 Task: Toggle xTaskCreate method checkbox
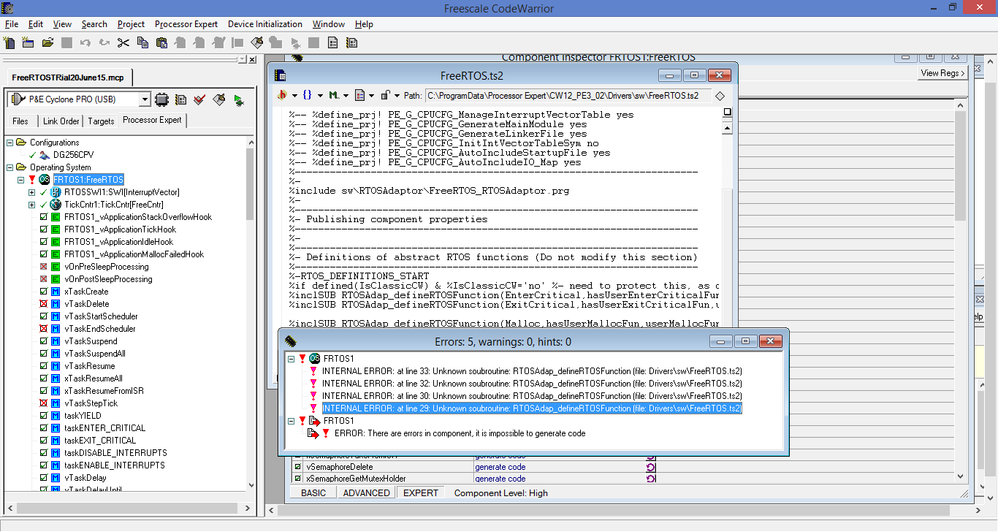[x=43, y=291]
